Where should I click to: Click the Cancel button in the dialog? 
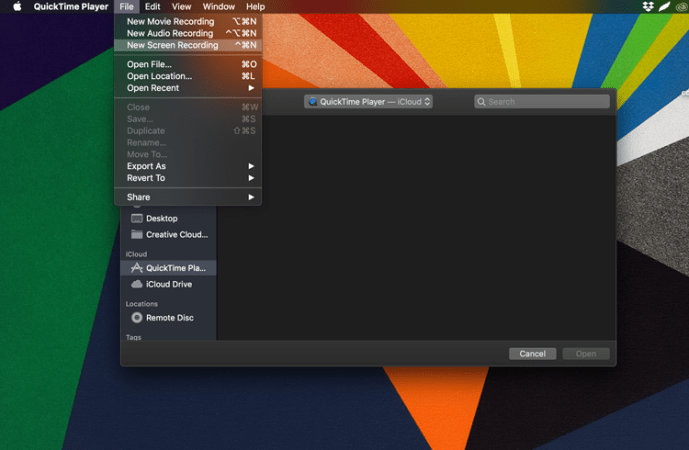[x=533, y=354]
